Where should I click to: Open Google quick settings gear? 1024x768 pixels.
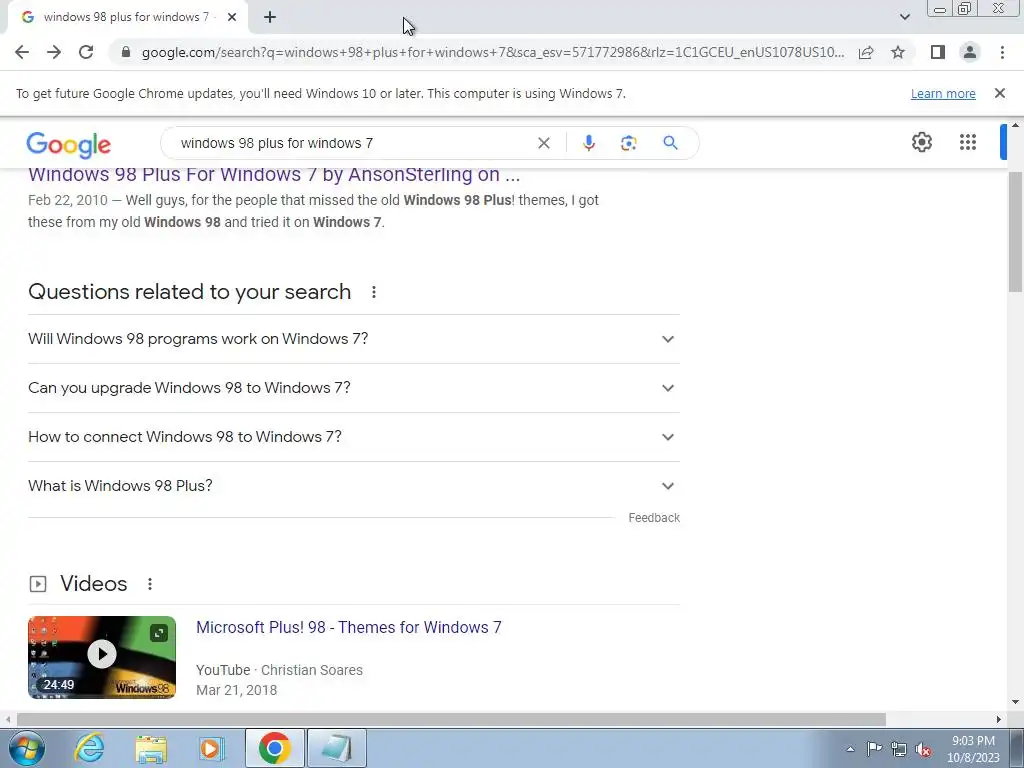(921, 142)
